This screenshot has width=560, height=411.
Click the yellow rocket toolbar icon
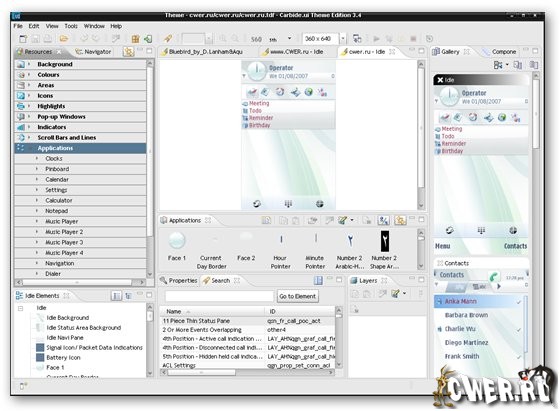point(168,39)
